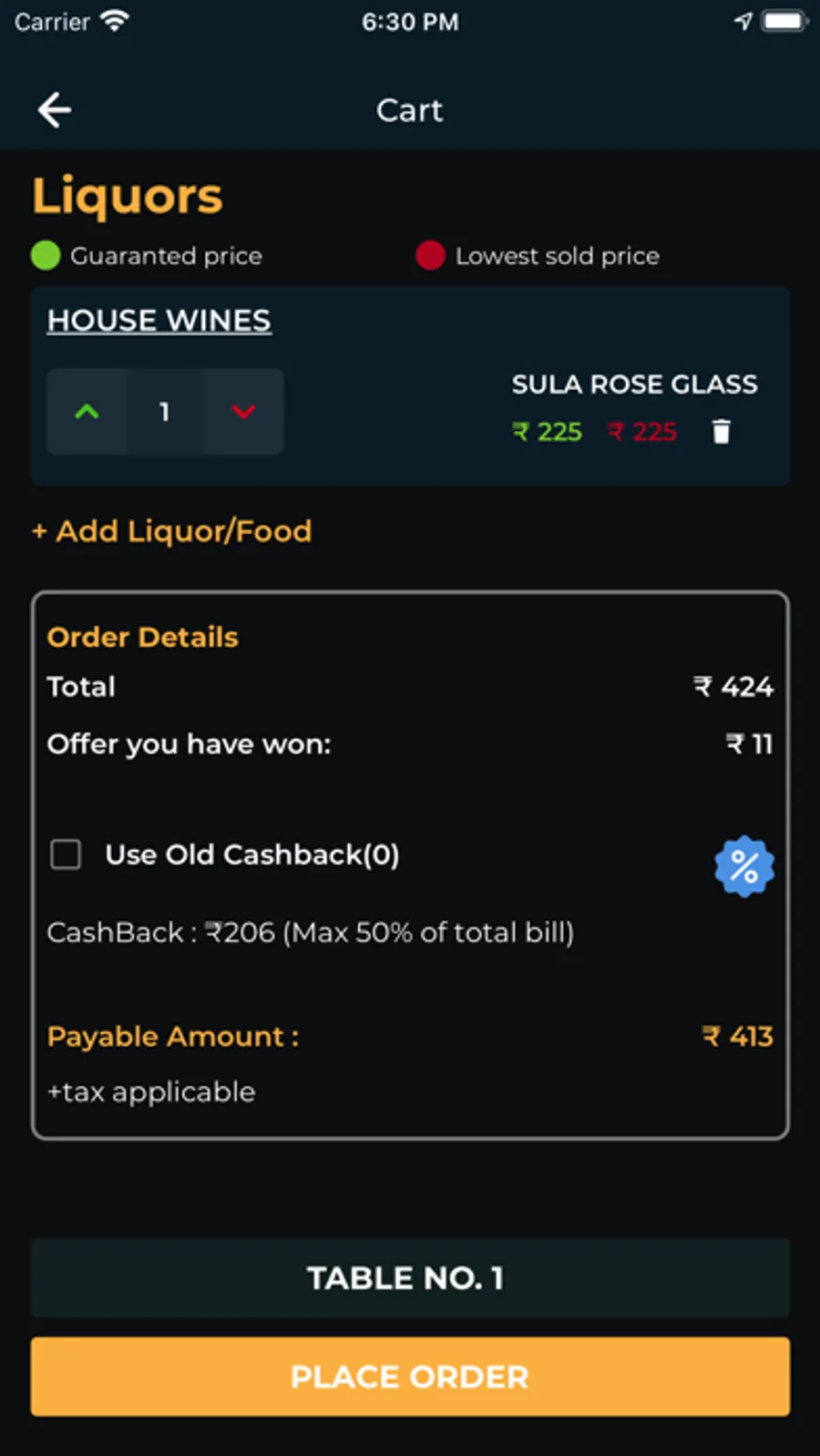The height and width of the screenshot is (1456, 820).
Task: Tap the Wi-Fi status icon
Action: coord(115,21)
